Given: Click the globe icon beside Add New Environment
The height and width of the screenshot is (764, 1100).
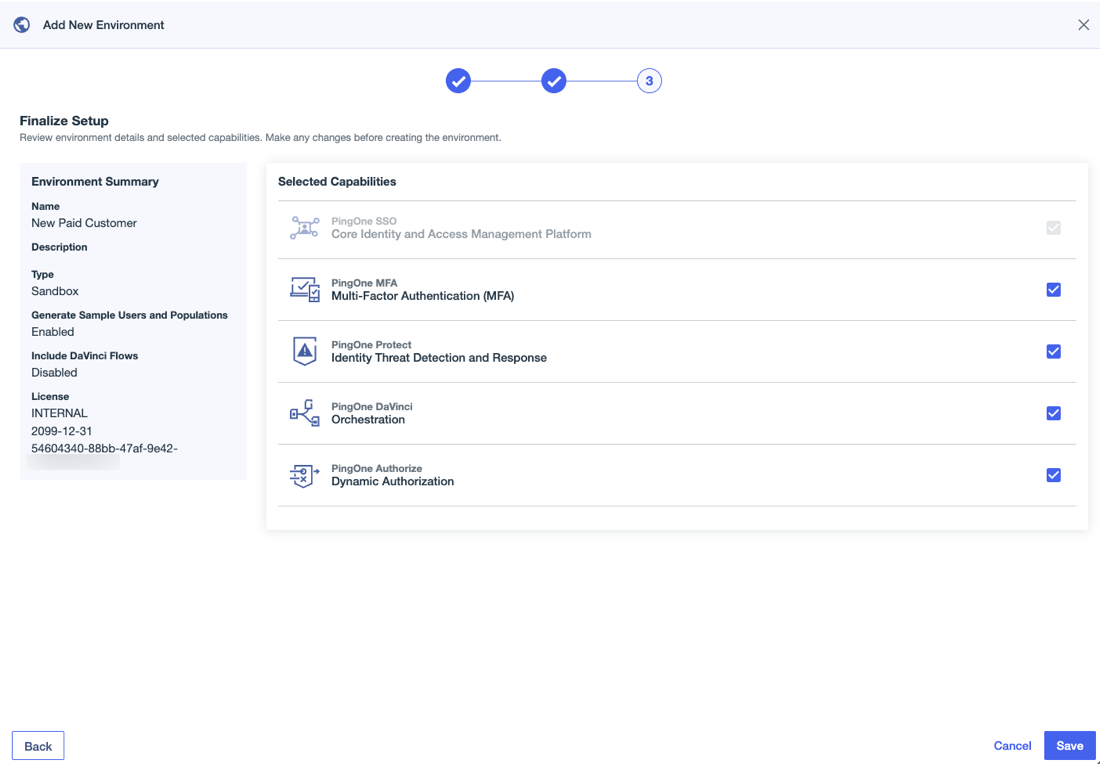Looking at the screenshot, I should 22,25.
